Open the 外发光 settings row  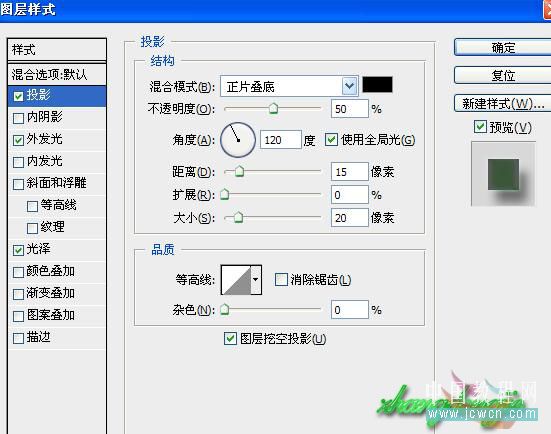[57, 140]
